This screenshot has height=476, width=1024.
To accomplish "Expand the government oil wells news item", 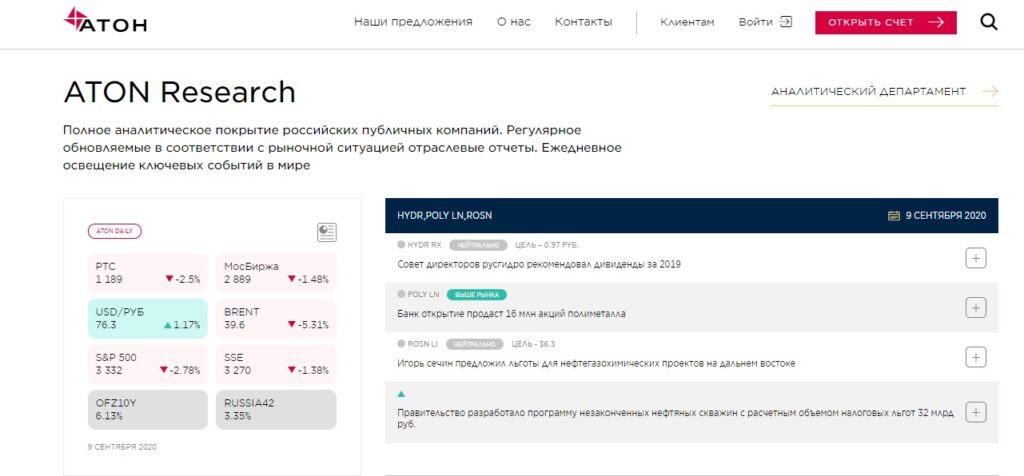I will point(976,413).
